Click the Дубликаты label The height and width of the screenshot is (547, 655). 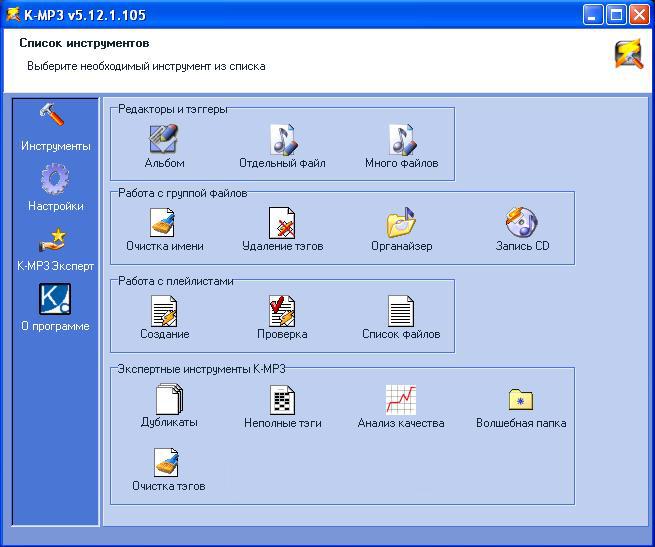pyautogui.click(x=169, y=422)
